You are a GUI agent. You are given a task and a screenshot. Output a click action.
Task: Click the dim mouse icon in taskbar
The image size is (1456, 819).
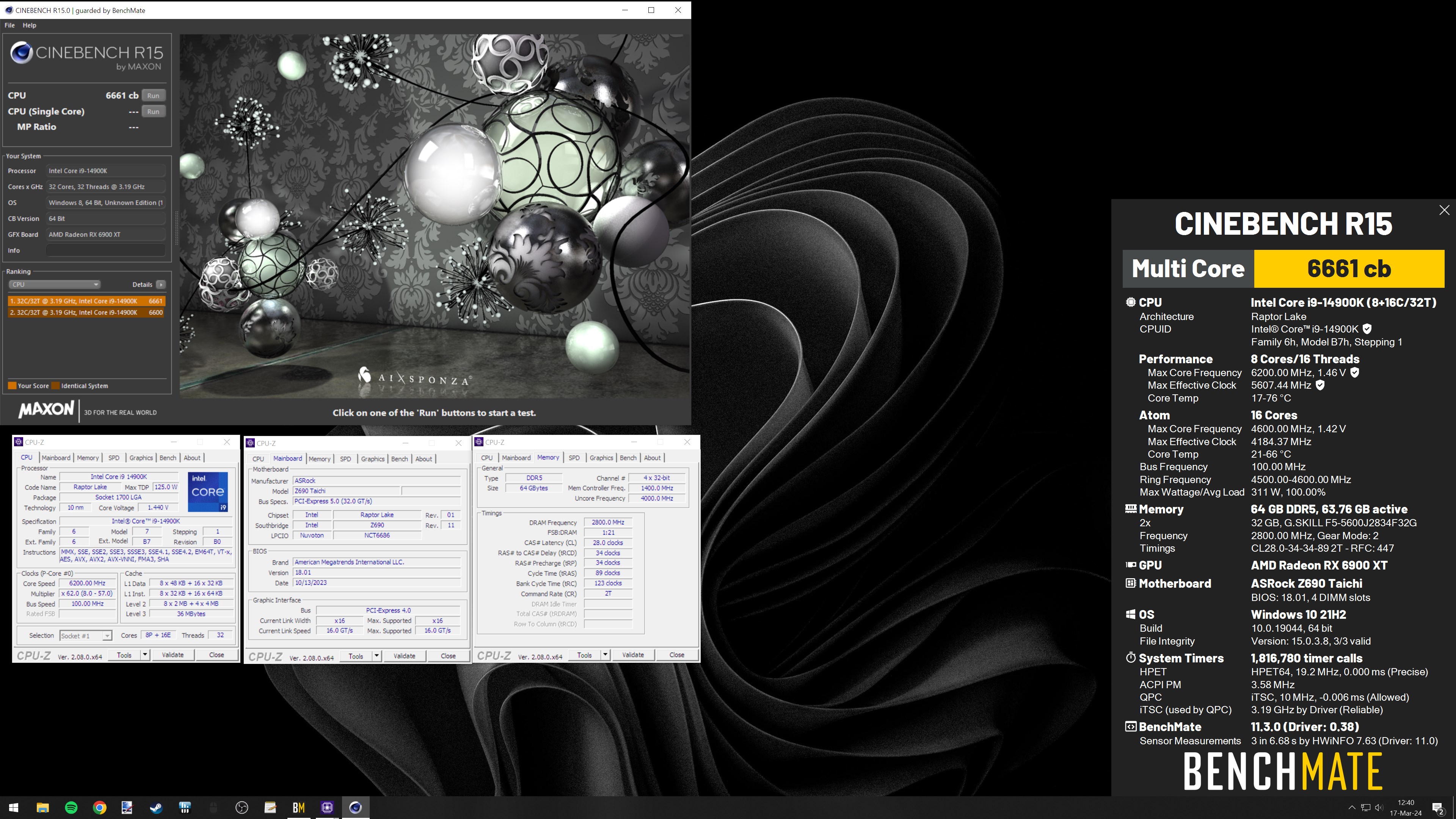coord(213,808)
